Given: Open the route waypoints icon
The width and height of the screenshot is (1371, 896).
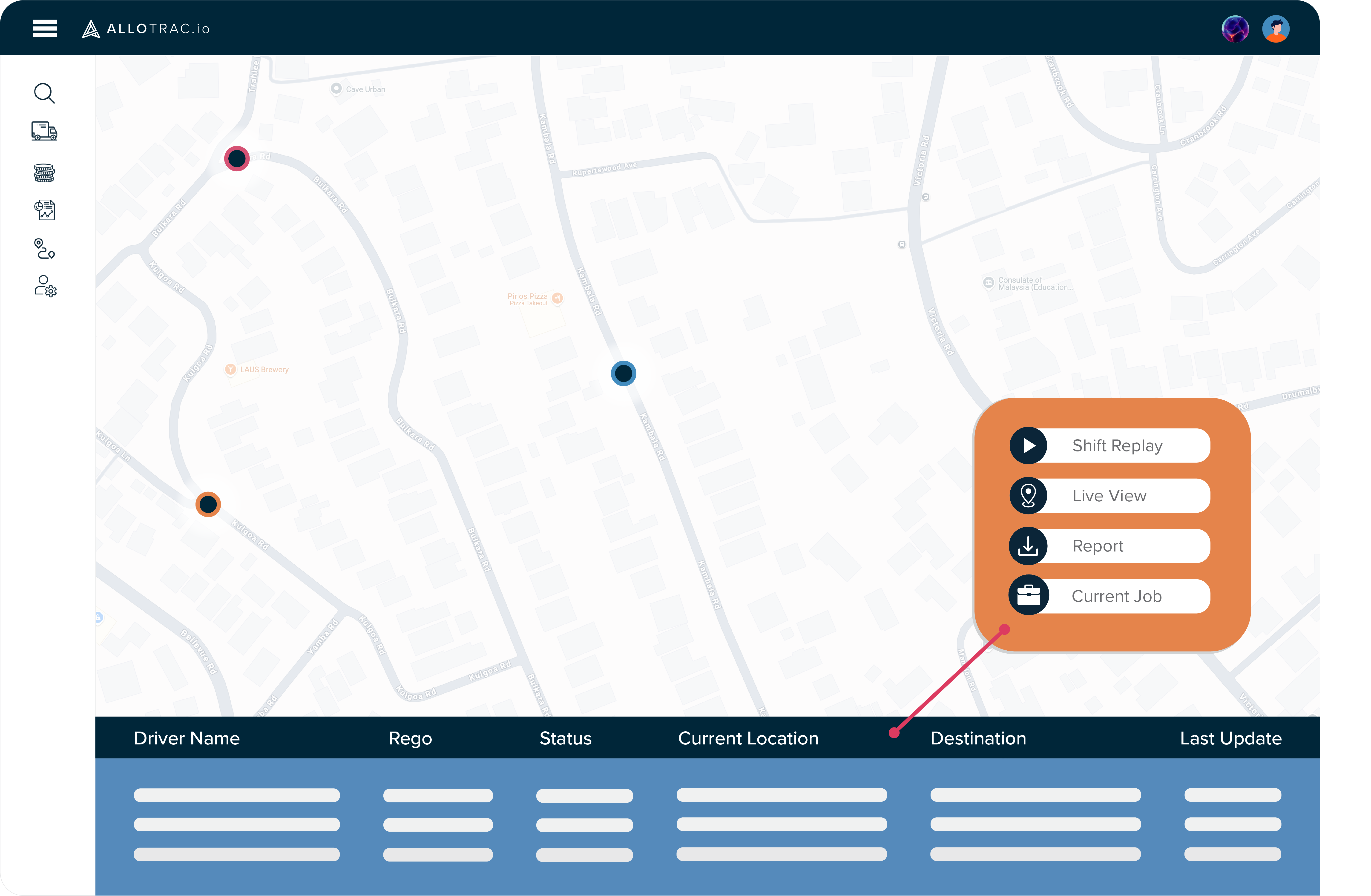Looking at the screenshot, I should coord(44,249).
